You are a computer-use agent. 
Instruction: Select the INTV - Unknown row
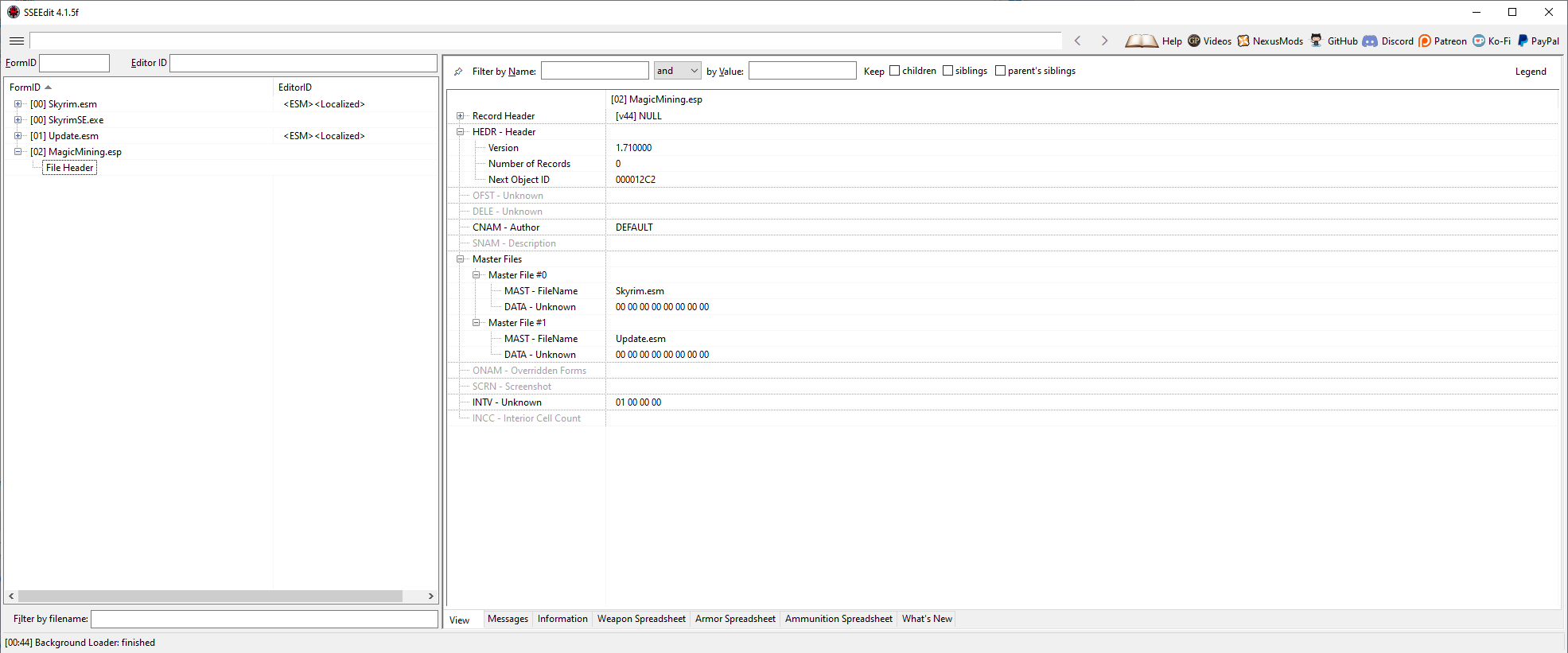coord(1002,402)
